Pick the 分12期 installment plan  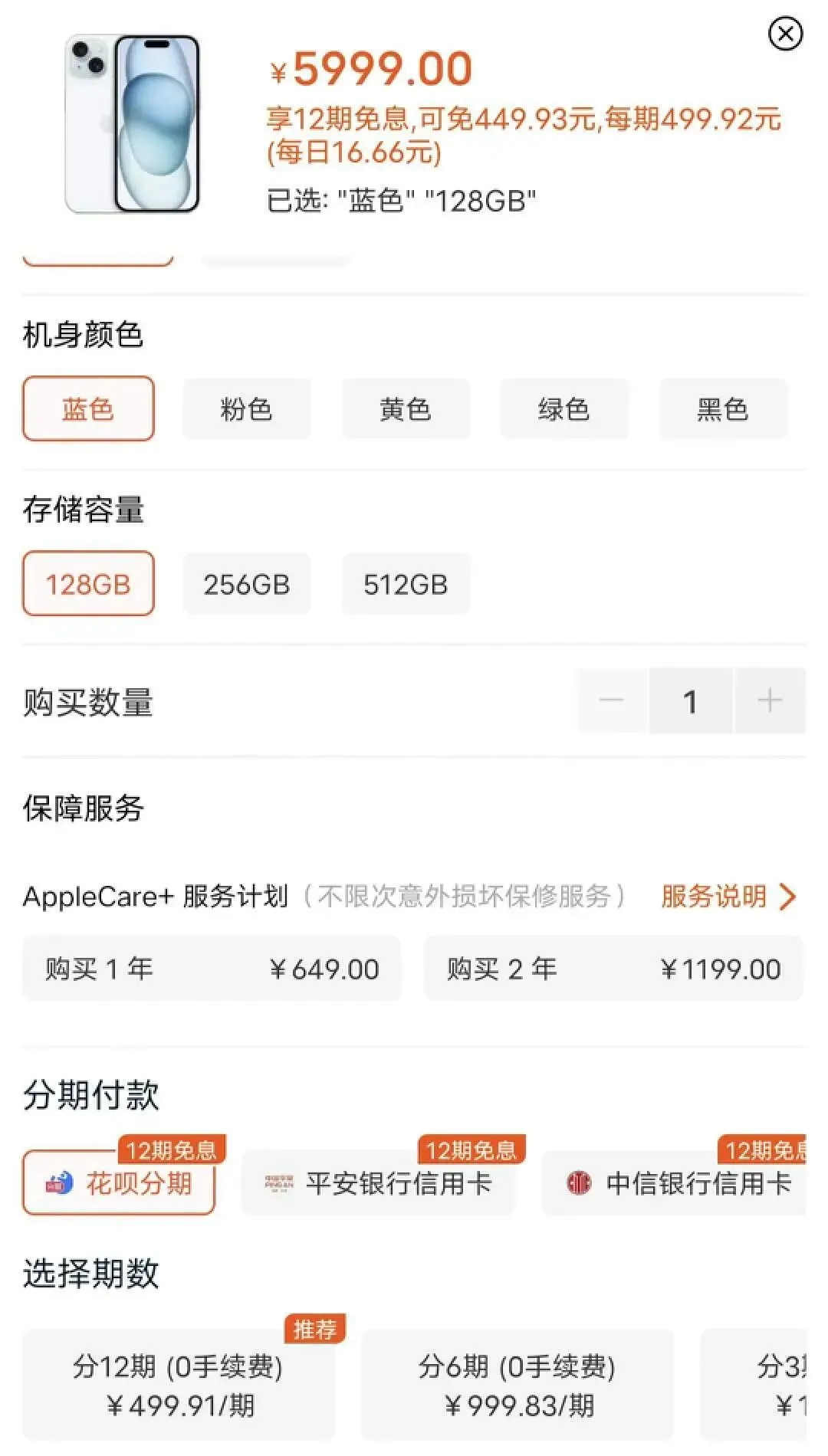179,1385
